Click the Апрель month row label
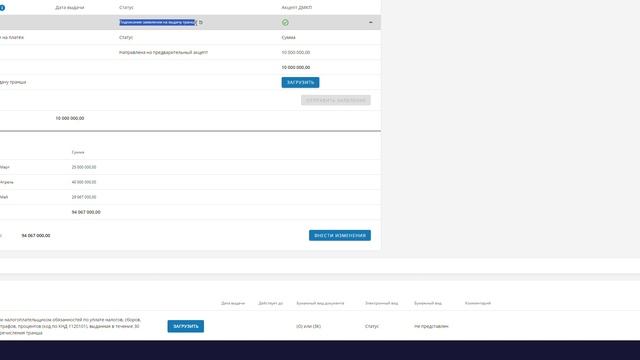The width and height of the screenshot is (640, 360). tap(6, 182)
